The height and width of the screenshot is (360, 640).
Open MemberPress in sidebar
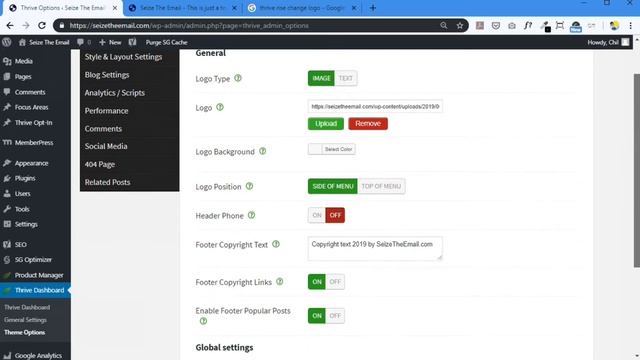click(x=35, y=142)
